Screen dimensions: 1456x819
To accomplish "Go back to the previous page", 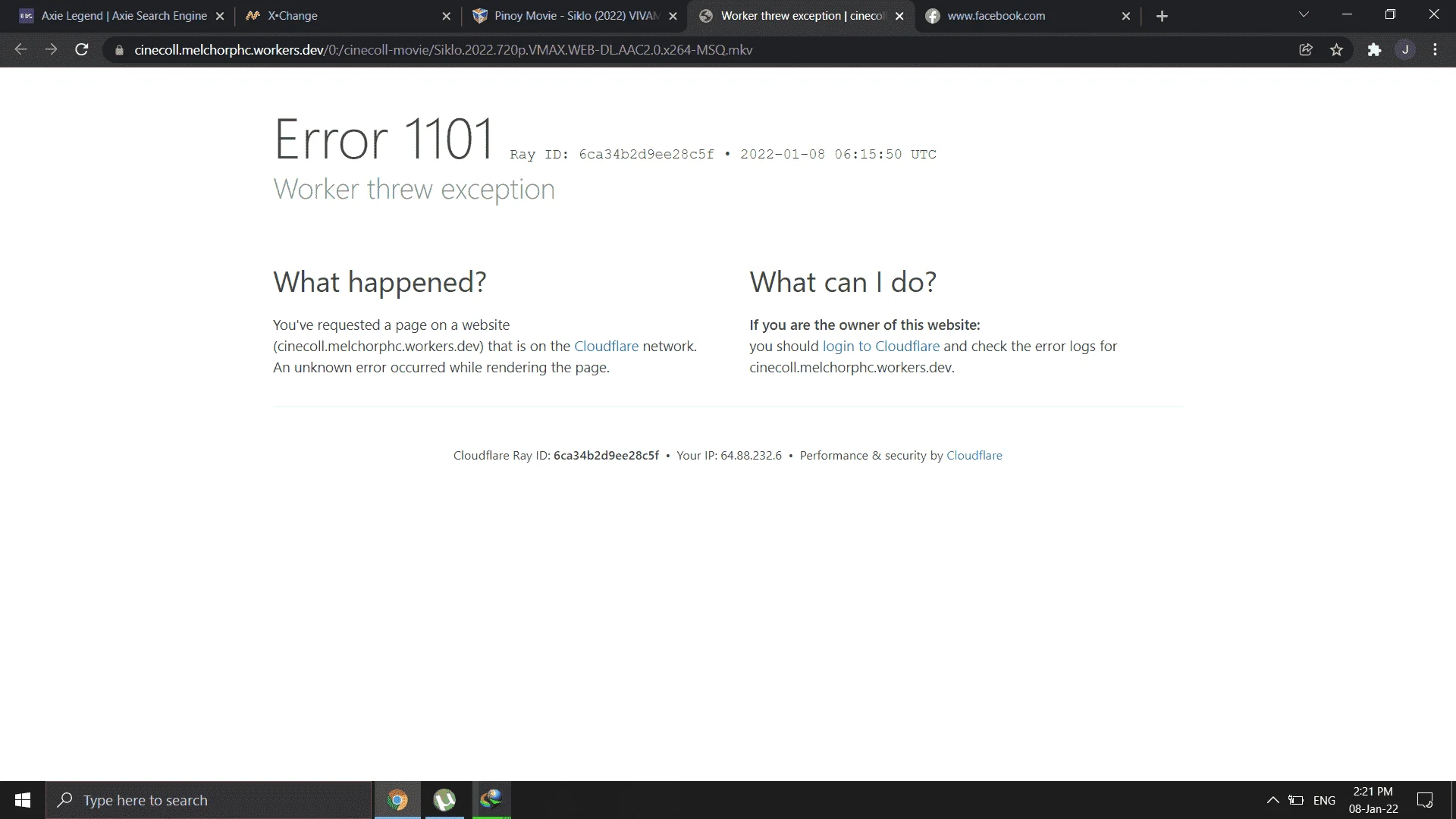I will [x=20, y=50].
